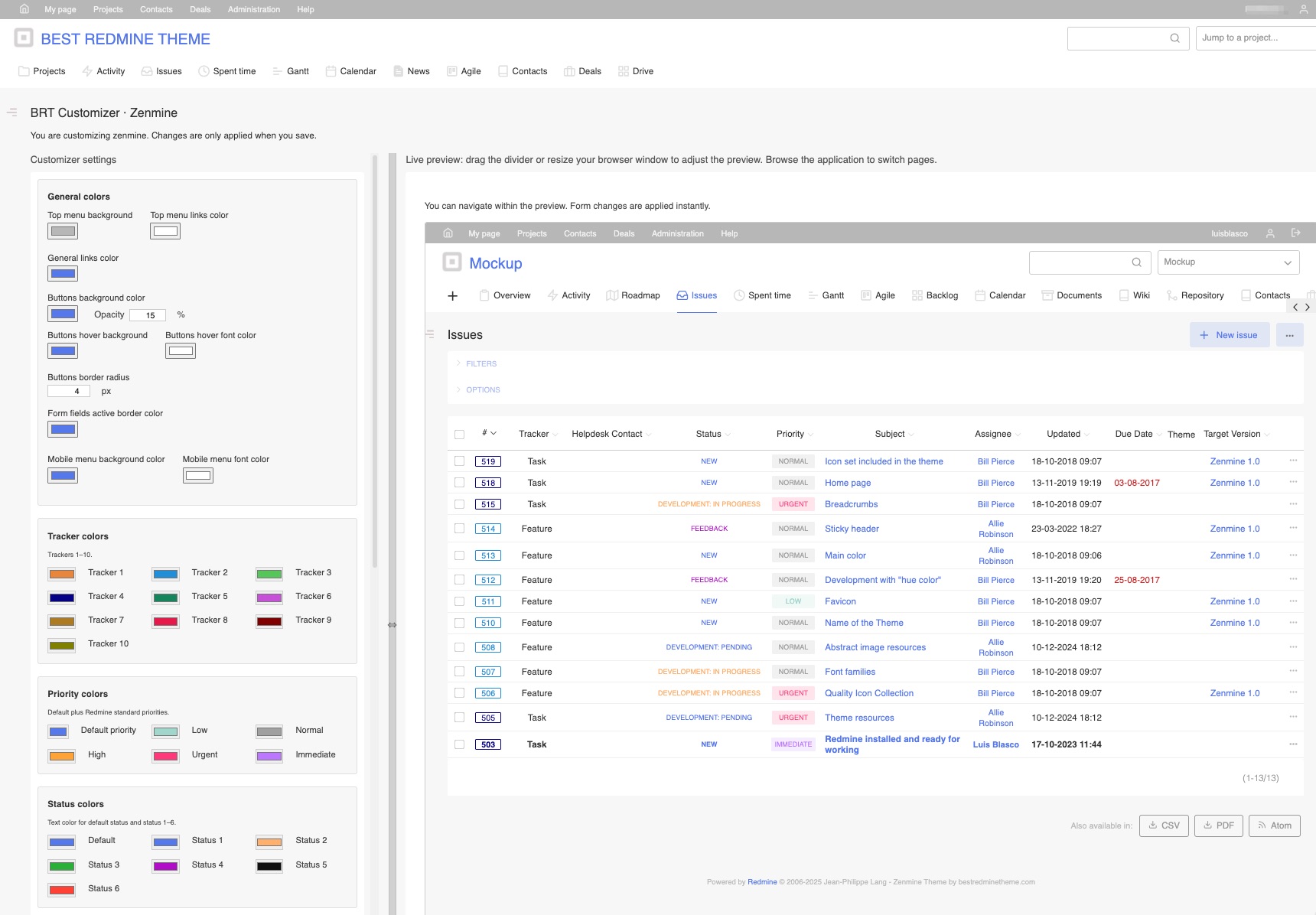Screen dimensions: 1316x915
Task: Open actions menu for issue 519 row
Action: pos(1292,461)
